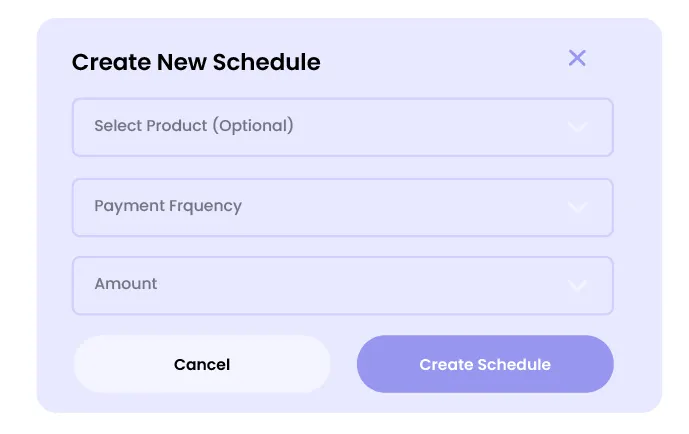The width and height of the screenshot is (689, 434).
Task: Click the X icon beside the title
Action: pyautogui.click(x=576, y=58)
